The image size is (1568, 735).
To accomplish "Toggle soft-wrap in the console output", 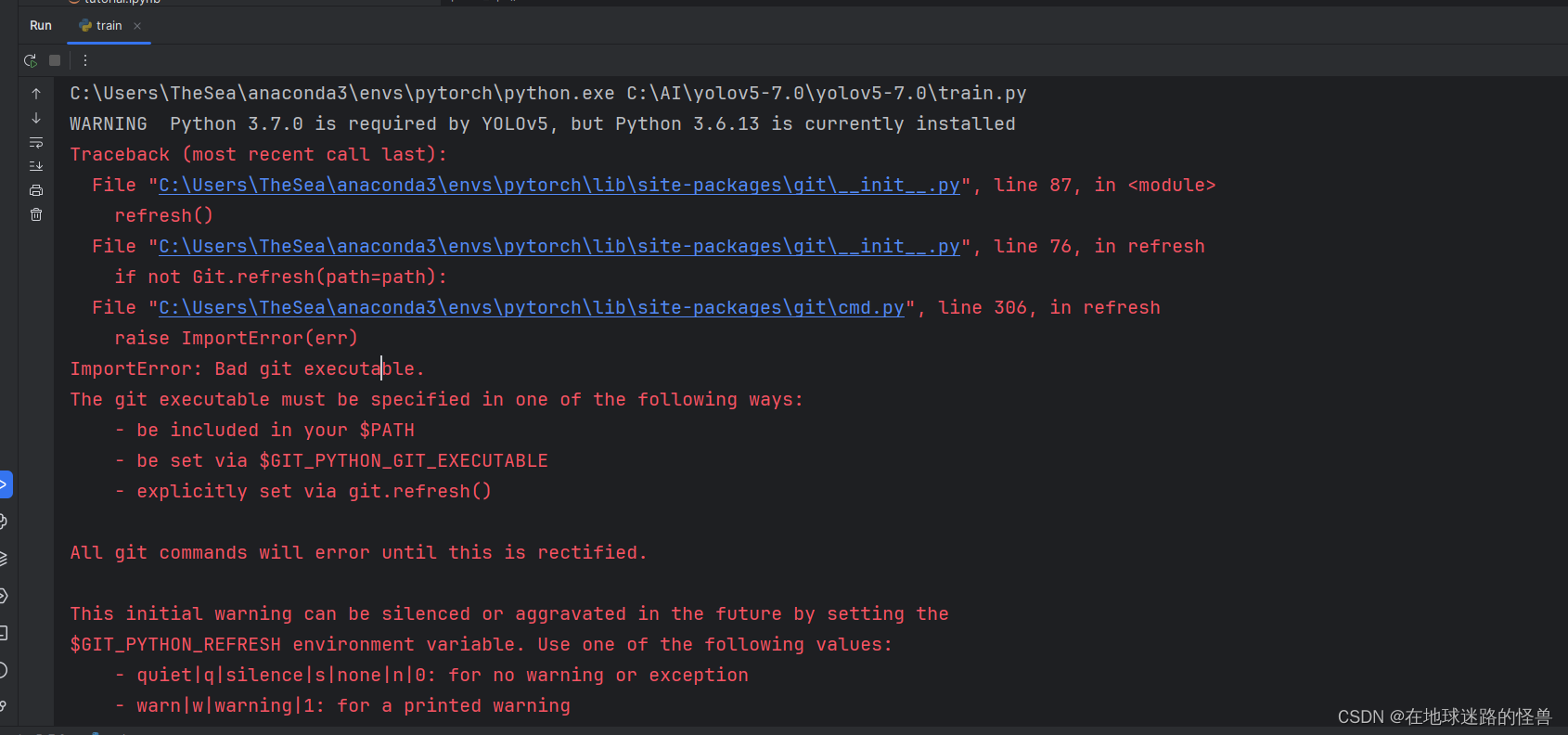I will 36,142.
